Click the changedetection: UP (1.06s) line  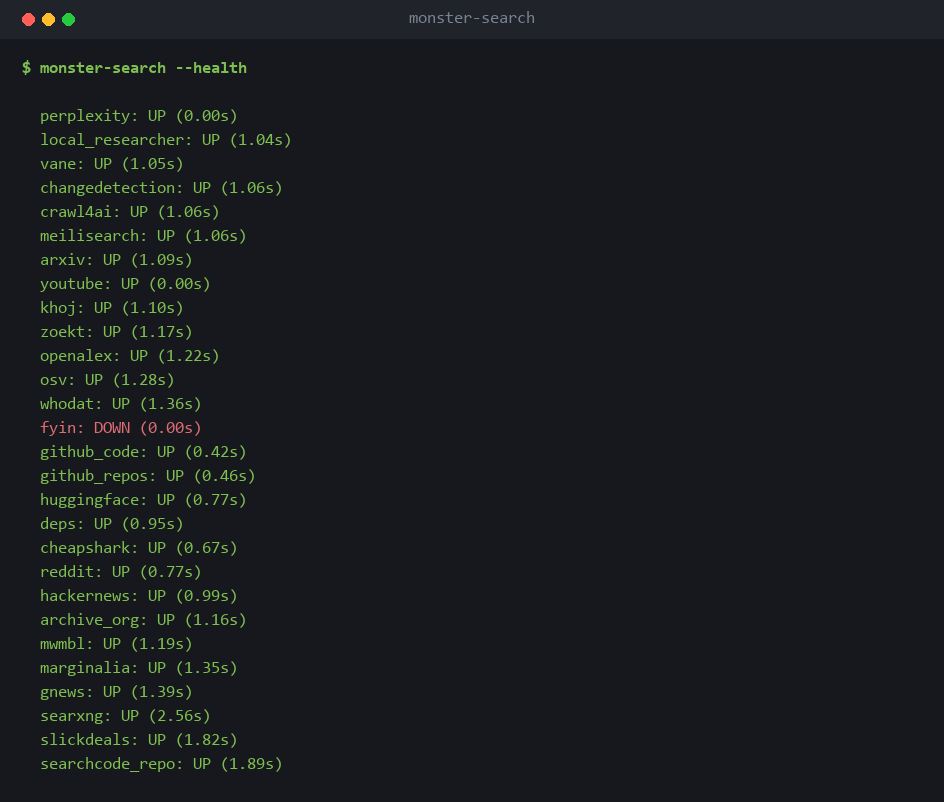pyautogui.click(x=161, y=188)
